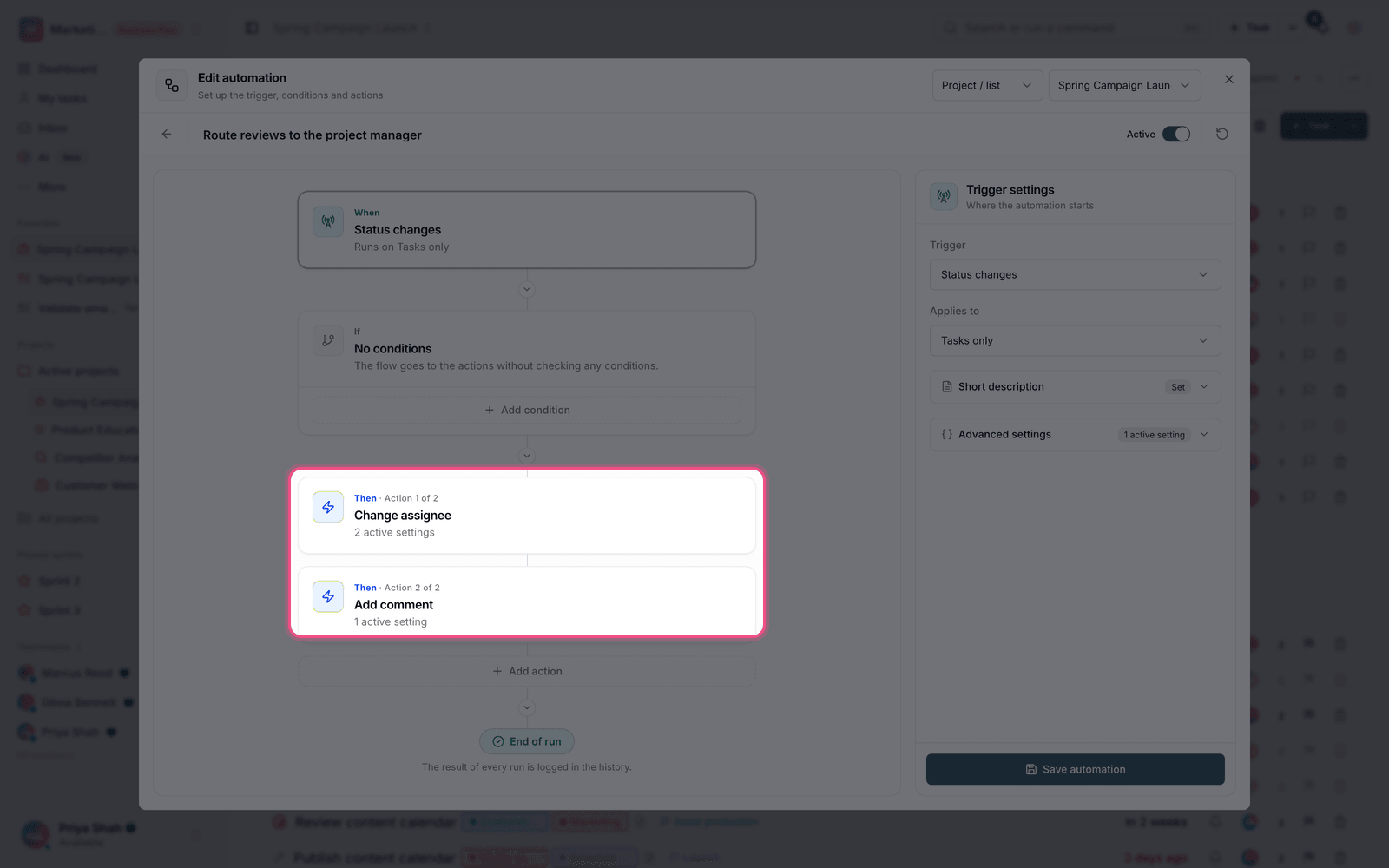Open the Applies to Tasks only dropdown
The image size is (1389, 868).
tap(1076, 340)
